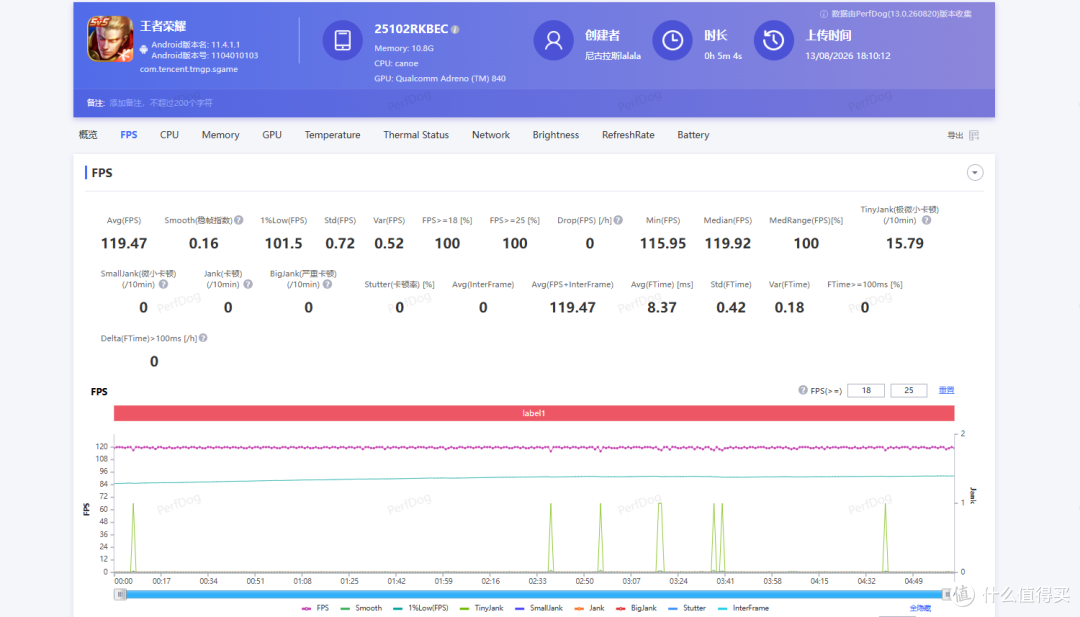Screen dimensions: 1080x617
Task: Click the Min(FPS) value 115.95
Action: point(663,244)
